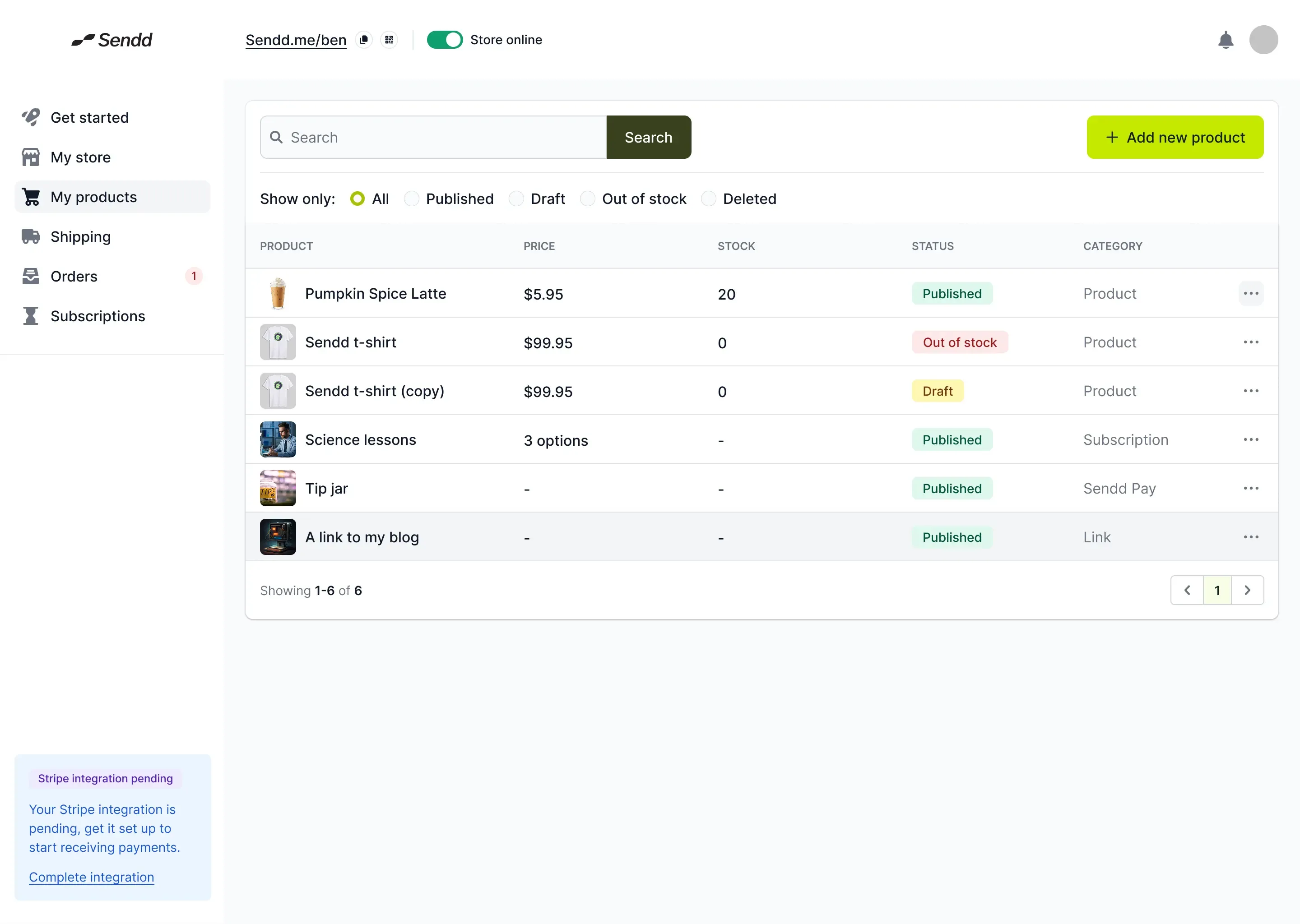Image resolution: width=1300 pixels, height=924 pixels.
Task: Open My products in sidebar
Action: 112,197
